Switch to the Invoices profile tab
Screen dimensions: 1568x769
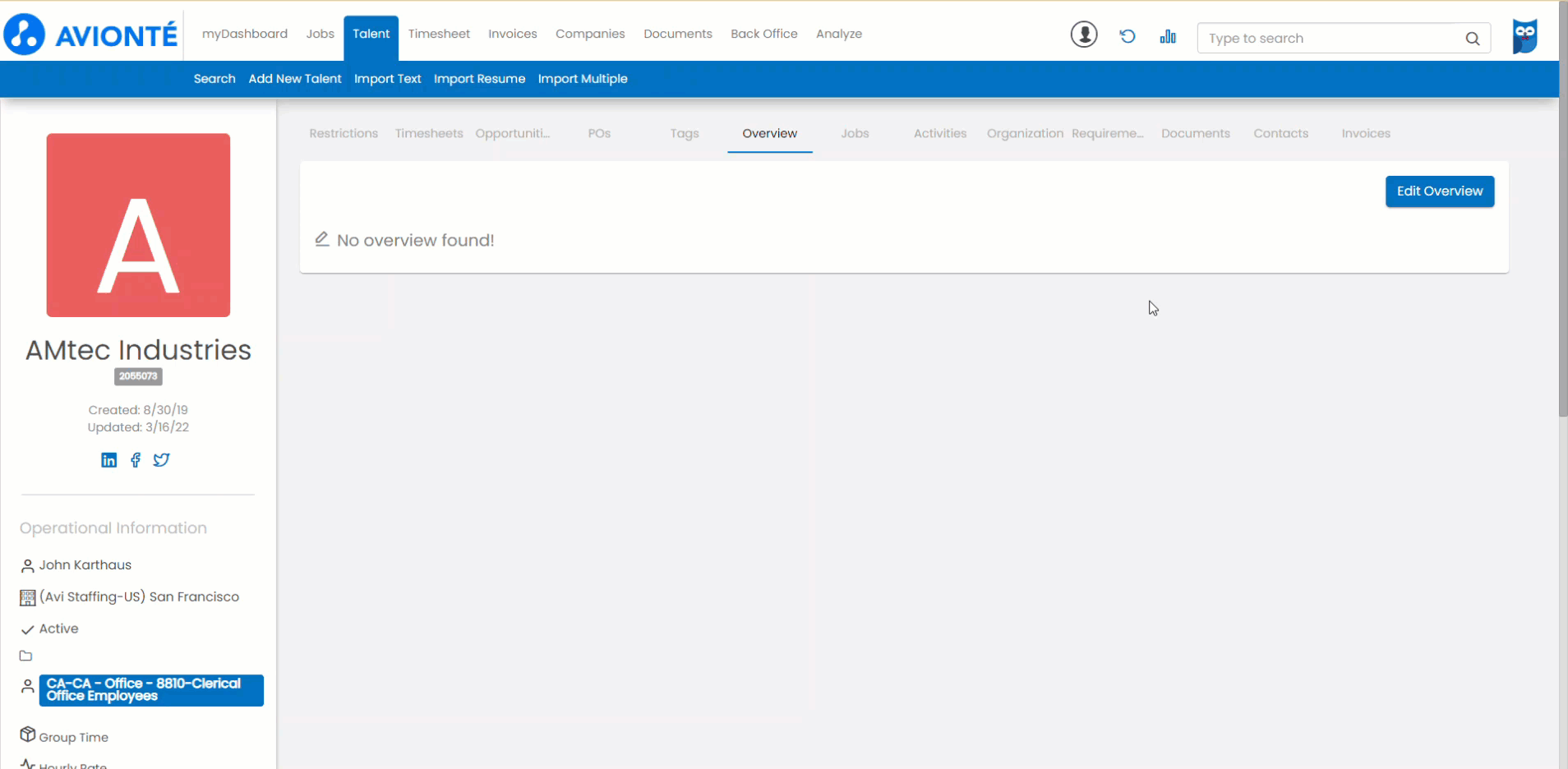1366,133
